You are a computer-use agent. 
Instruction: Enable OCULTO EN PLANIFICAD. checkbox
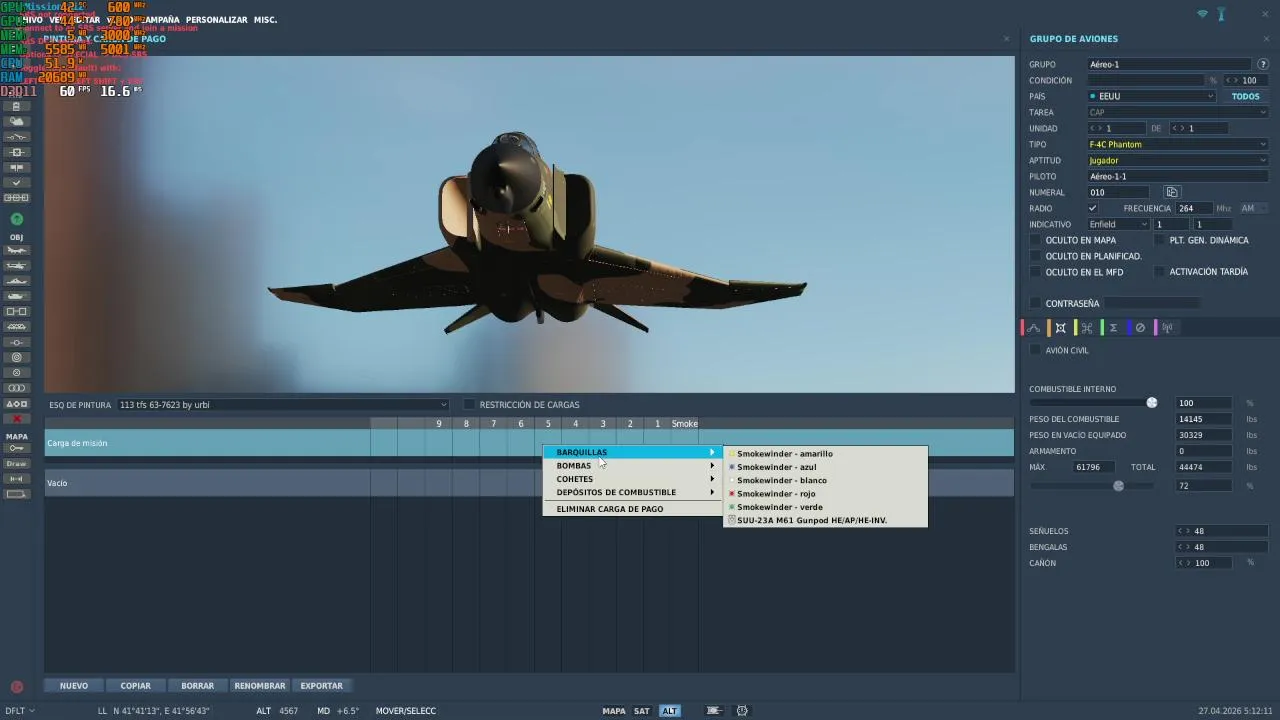[1036, 256]
